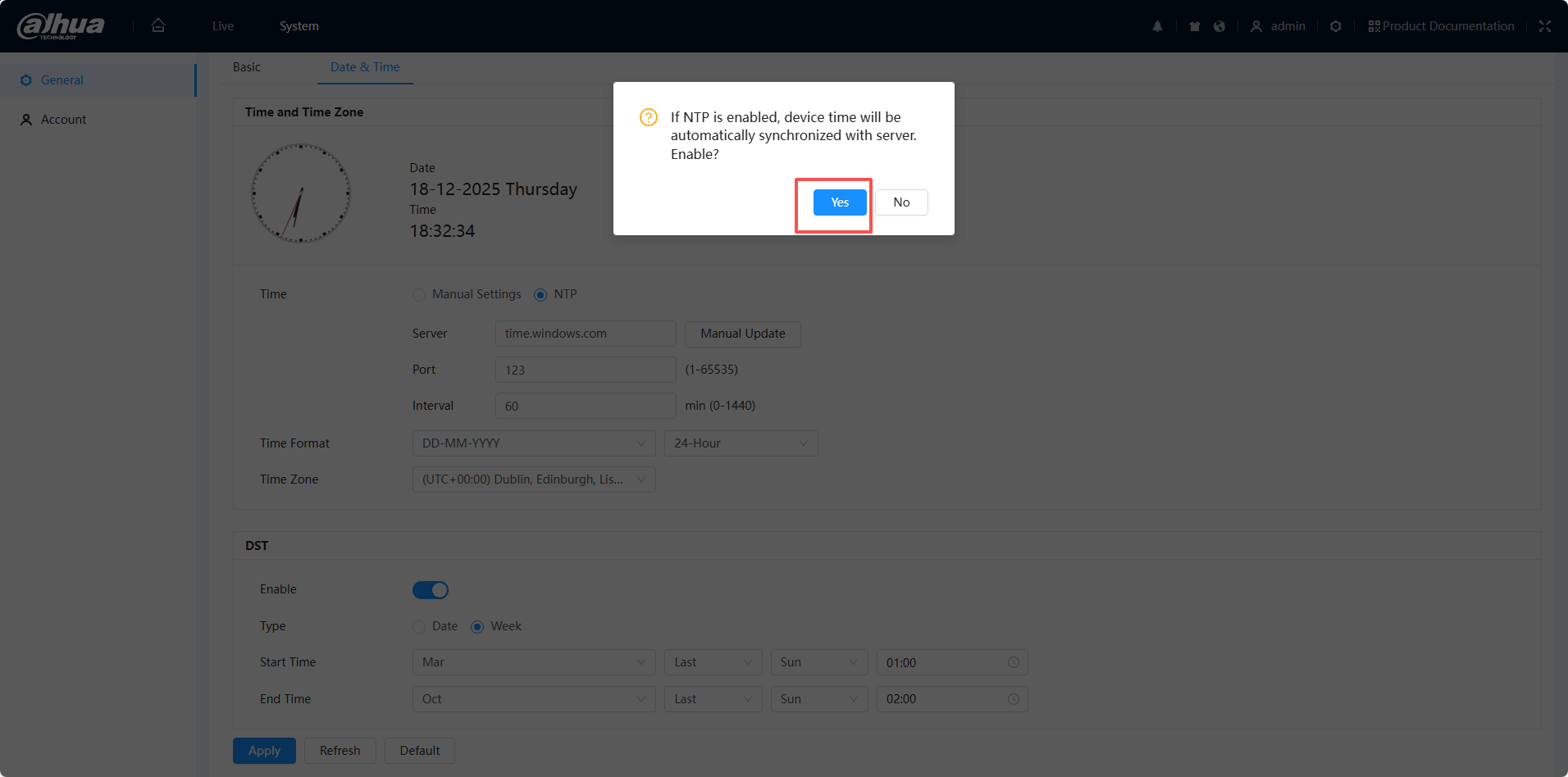Click the home icon in the top bar
The height and width of the screenshot is (777, 1568).
pos(158,25)
